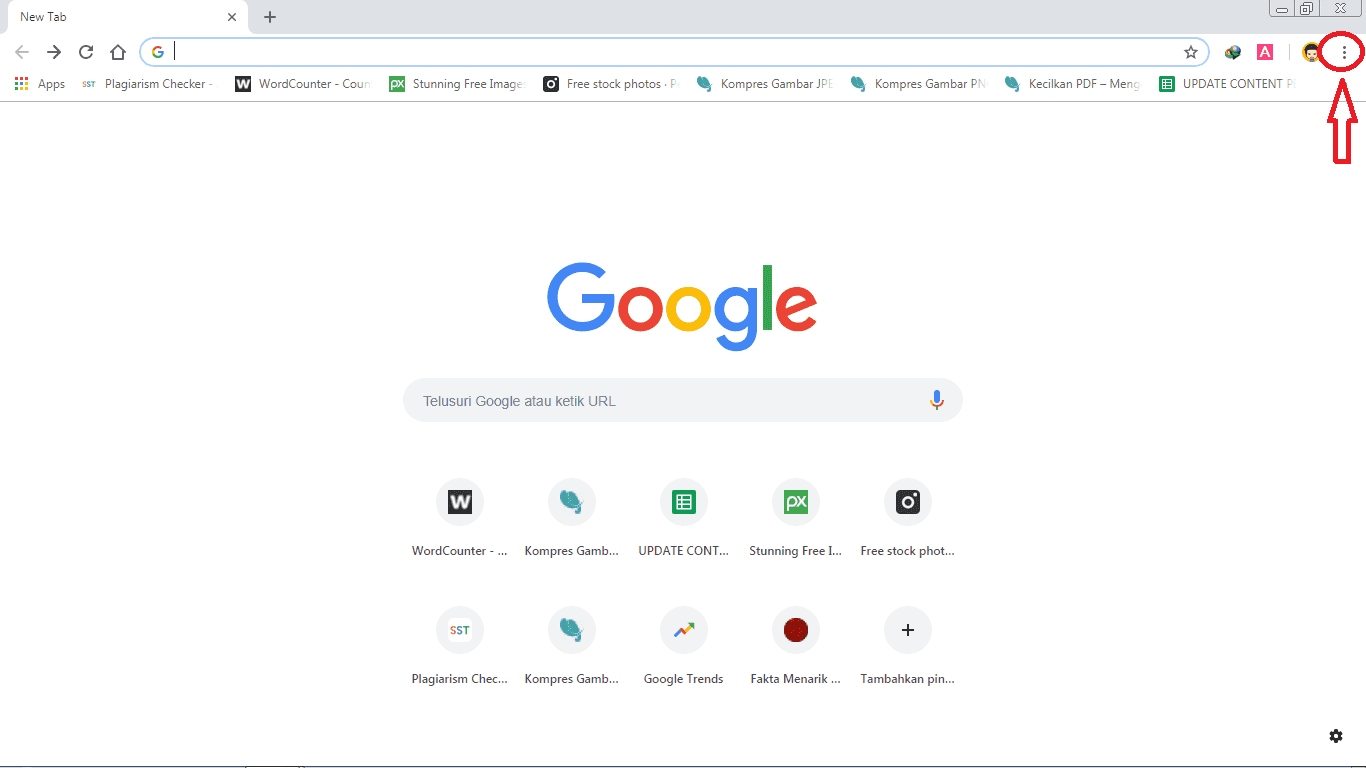
Task: Open Google Trends shortcut tile
Action: [684, 647]
